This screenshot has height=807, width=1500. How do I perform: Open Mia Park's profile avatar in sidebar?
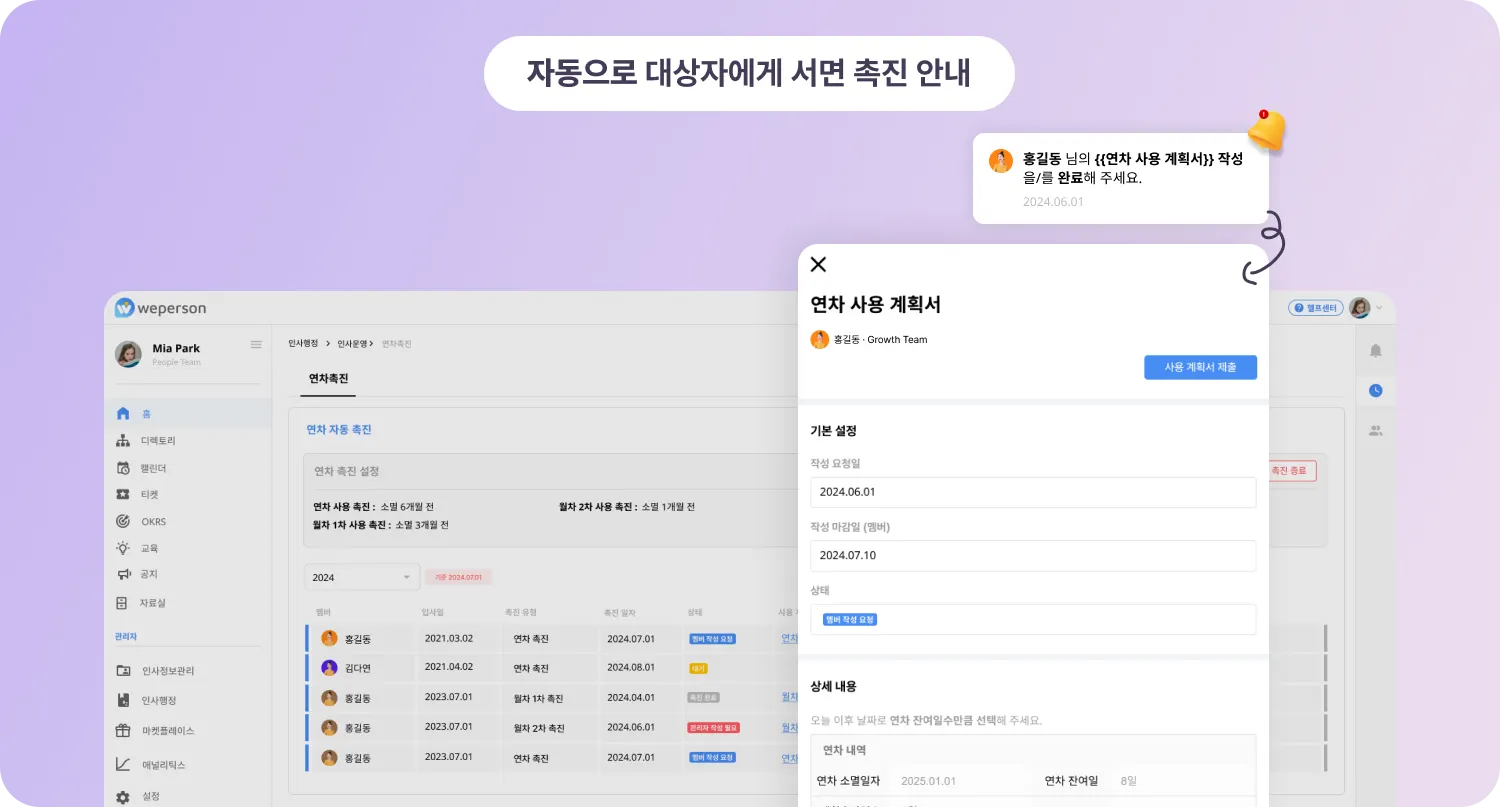(128, 354)
